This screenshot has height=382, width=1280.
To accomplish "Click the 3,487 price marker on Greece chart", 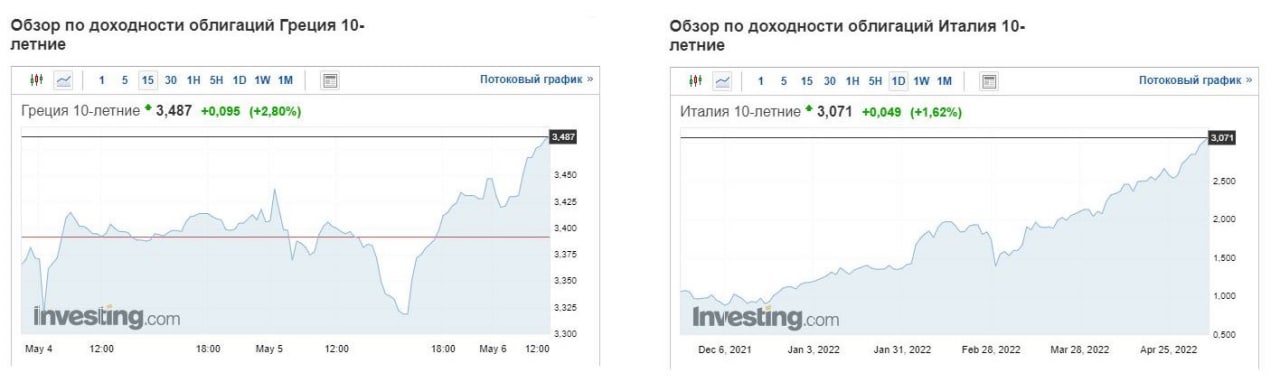I will tap(564, 136).
